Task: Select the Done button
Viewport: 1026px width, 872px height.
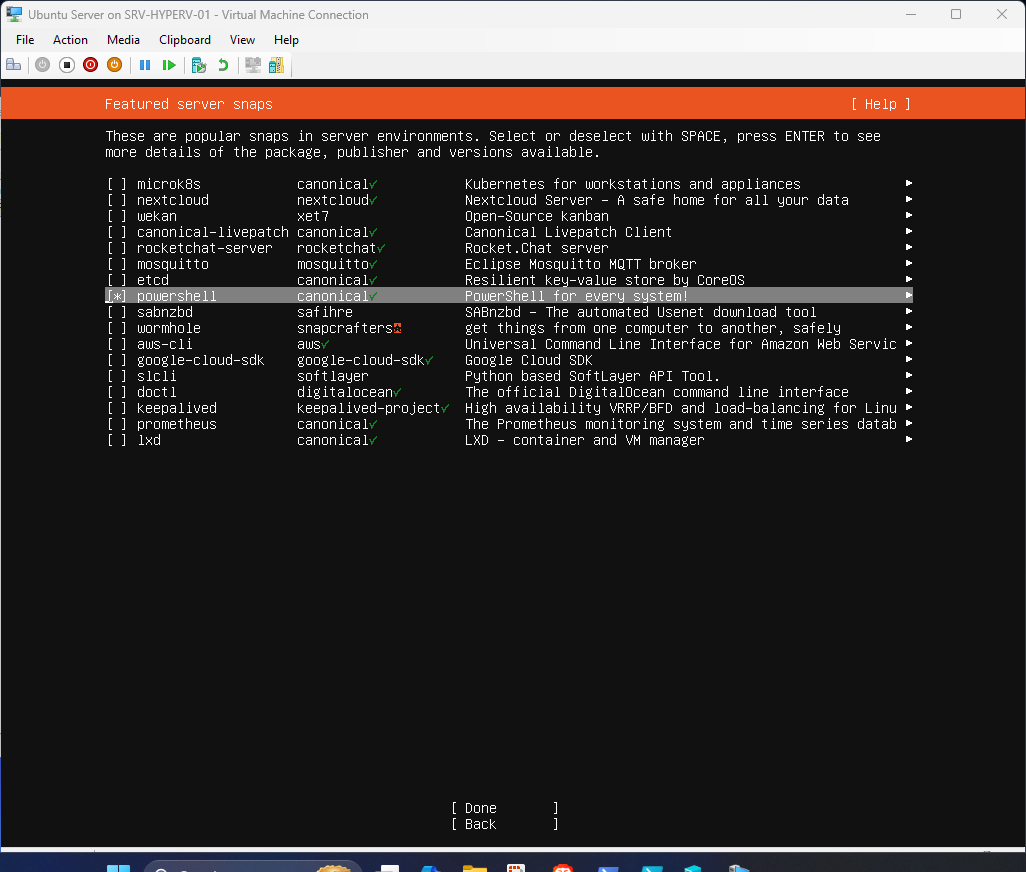Action: coord(479,808)
